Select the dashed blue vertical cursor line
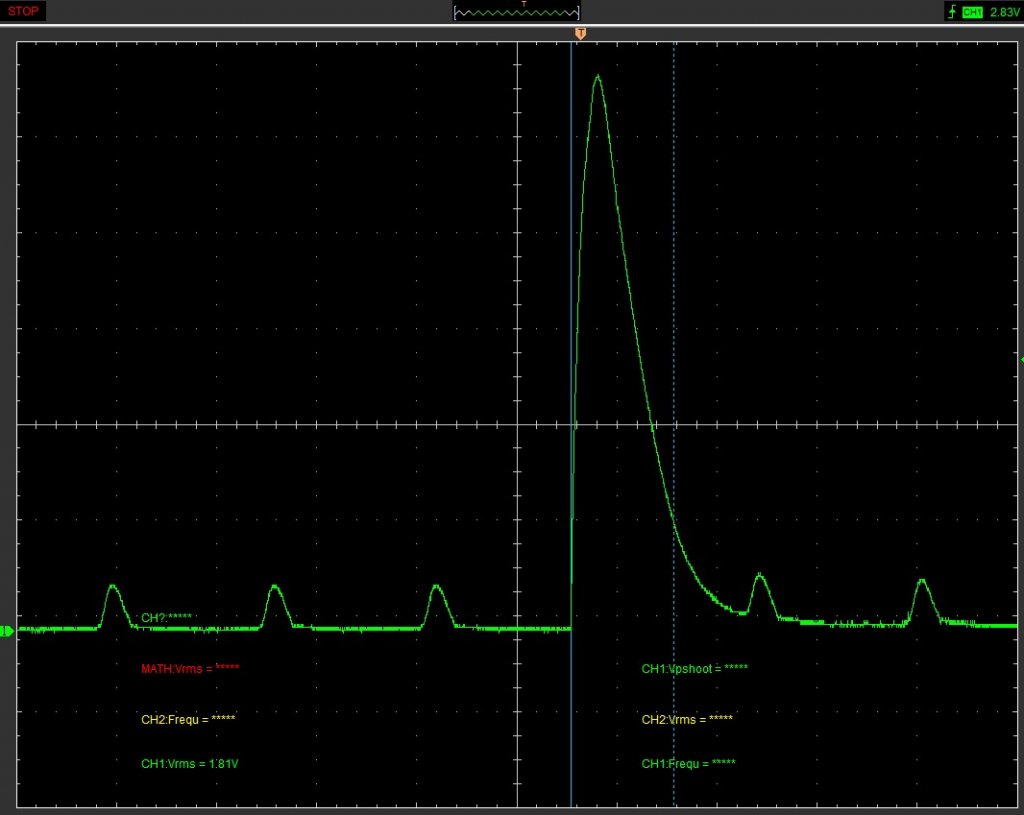The width and height of the screenshot is (1024, 815). pos(674,424)
